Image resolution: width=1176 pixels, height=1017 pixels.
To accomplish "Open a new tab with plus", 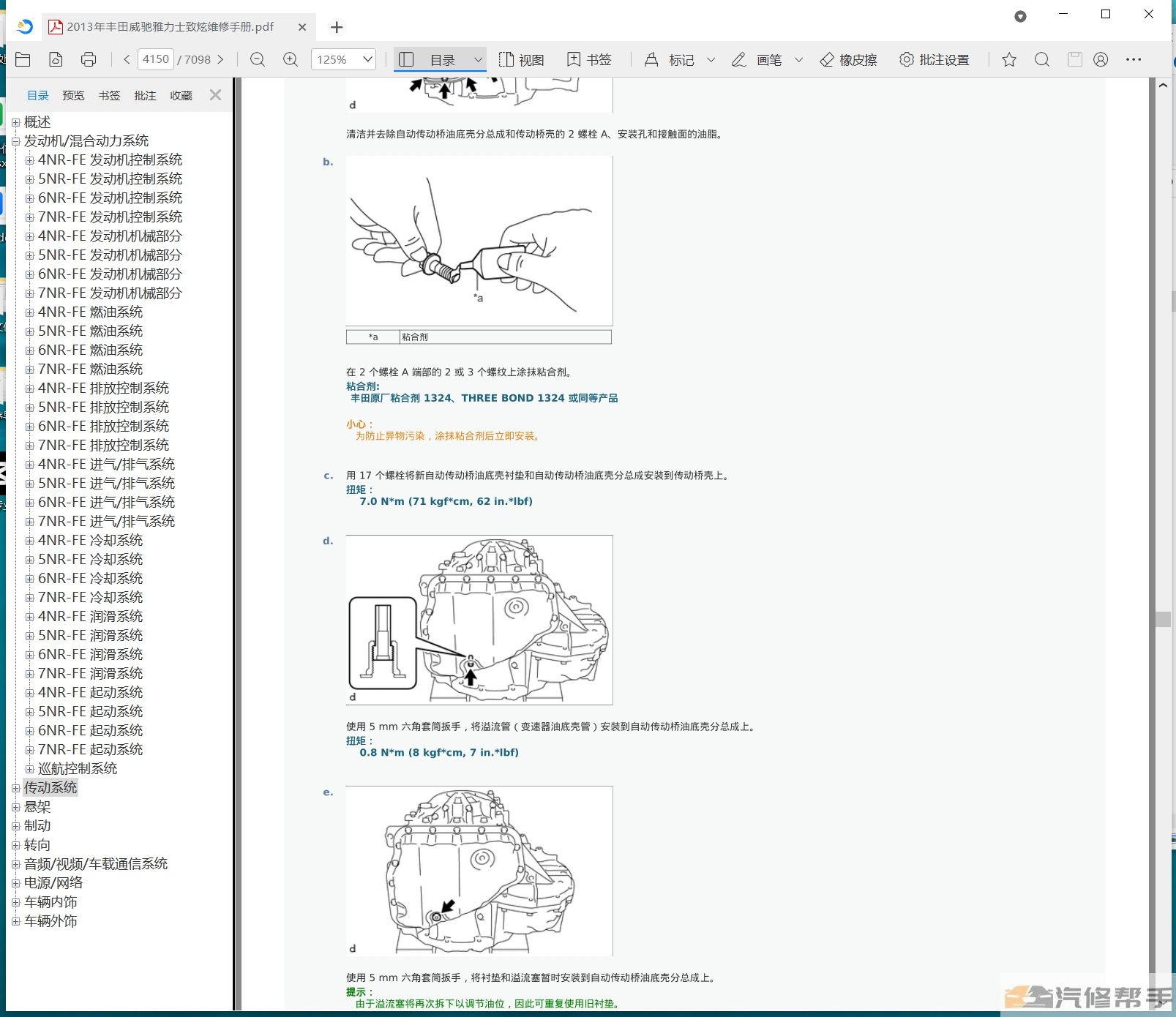I will click(x=337, y=27).
